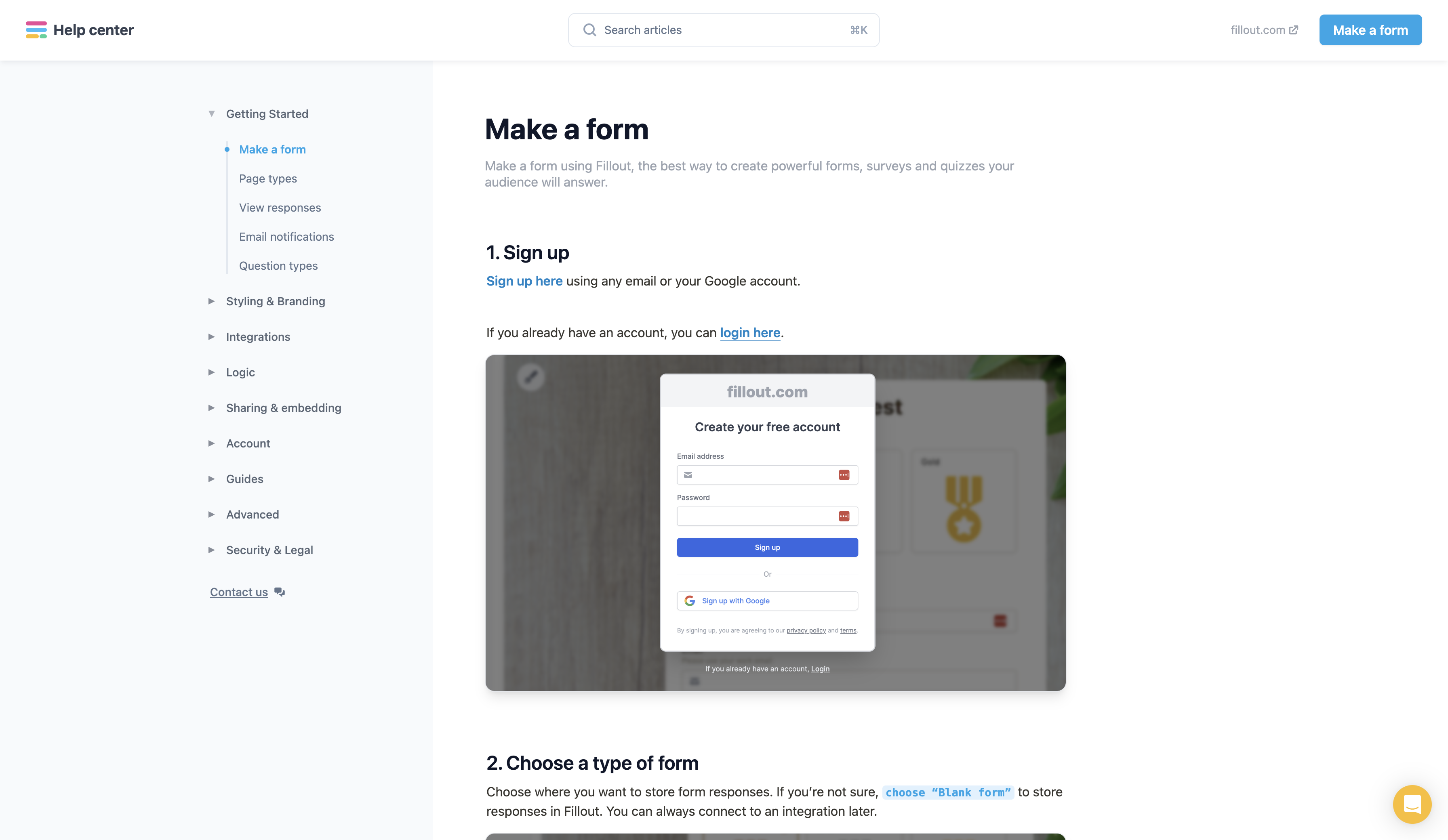Click the Getting Started collapse arrow icon
The image size is (1448, 840).
213,113
